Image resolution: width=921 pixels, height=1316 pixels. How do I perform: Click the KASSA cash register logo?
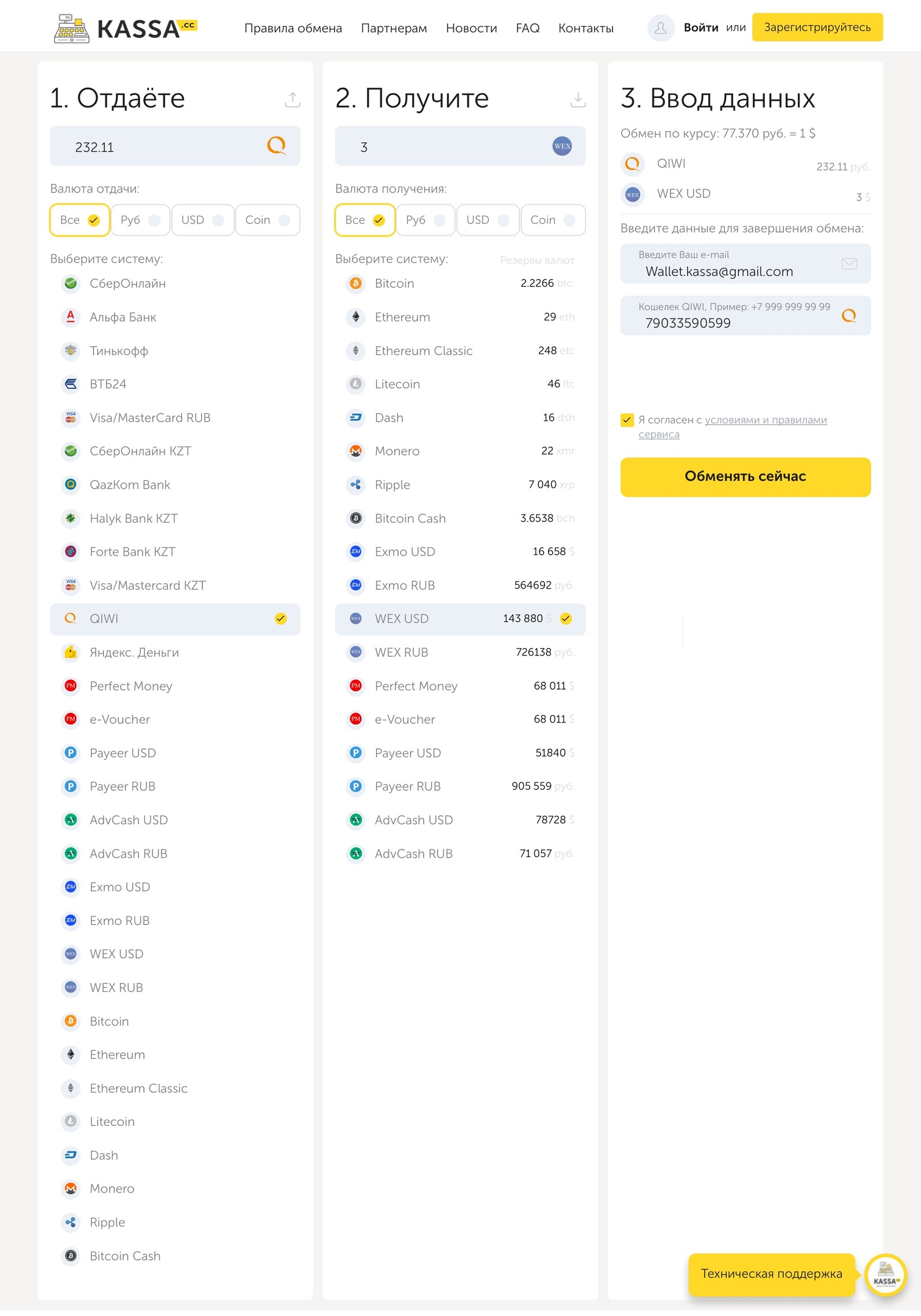[125, 28]
